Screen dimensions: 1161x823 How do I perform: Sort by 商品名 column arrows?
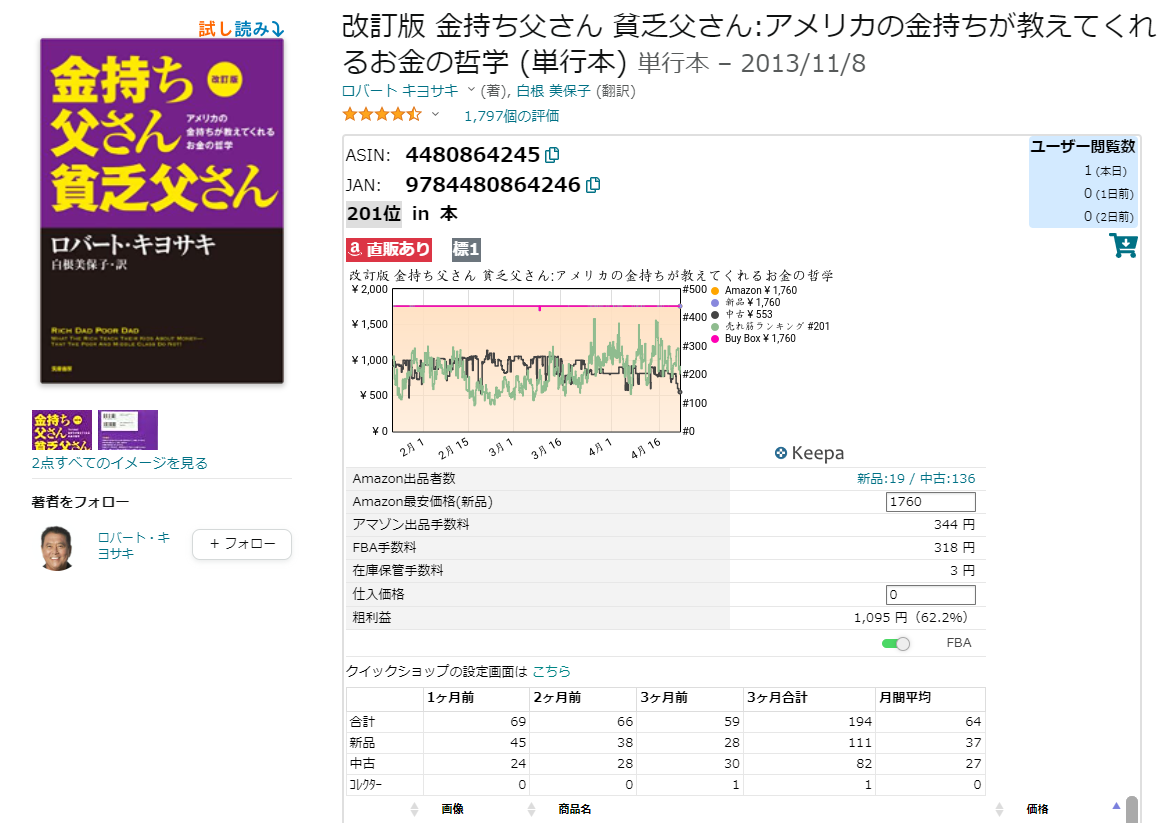click(x=531, y=810)
